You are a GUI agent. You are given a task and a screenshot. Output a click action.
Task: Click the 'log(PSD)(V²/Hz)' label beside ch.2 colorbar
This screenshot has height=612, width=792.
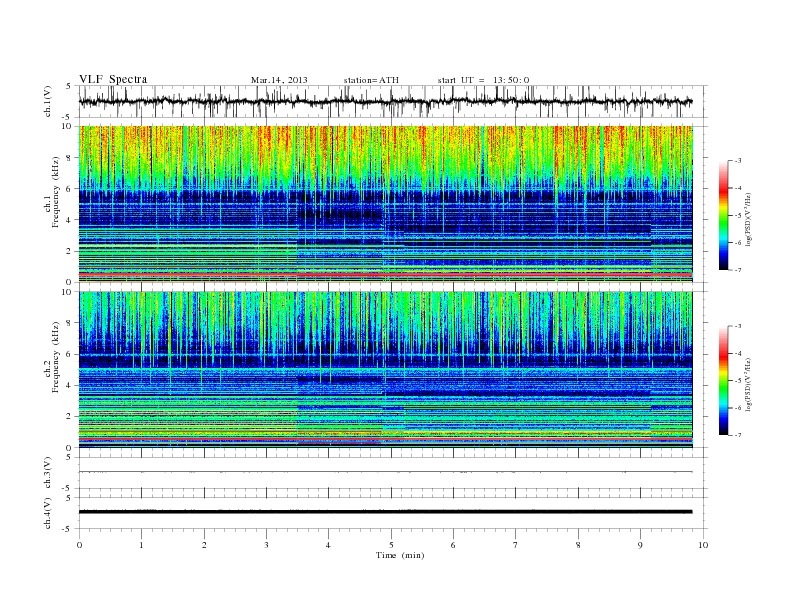750,384
